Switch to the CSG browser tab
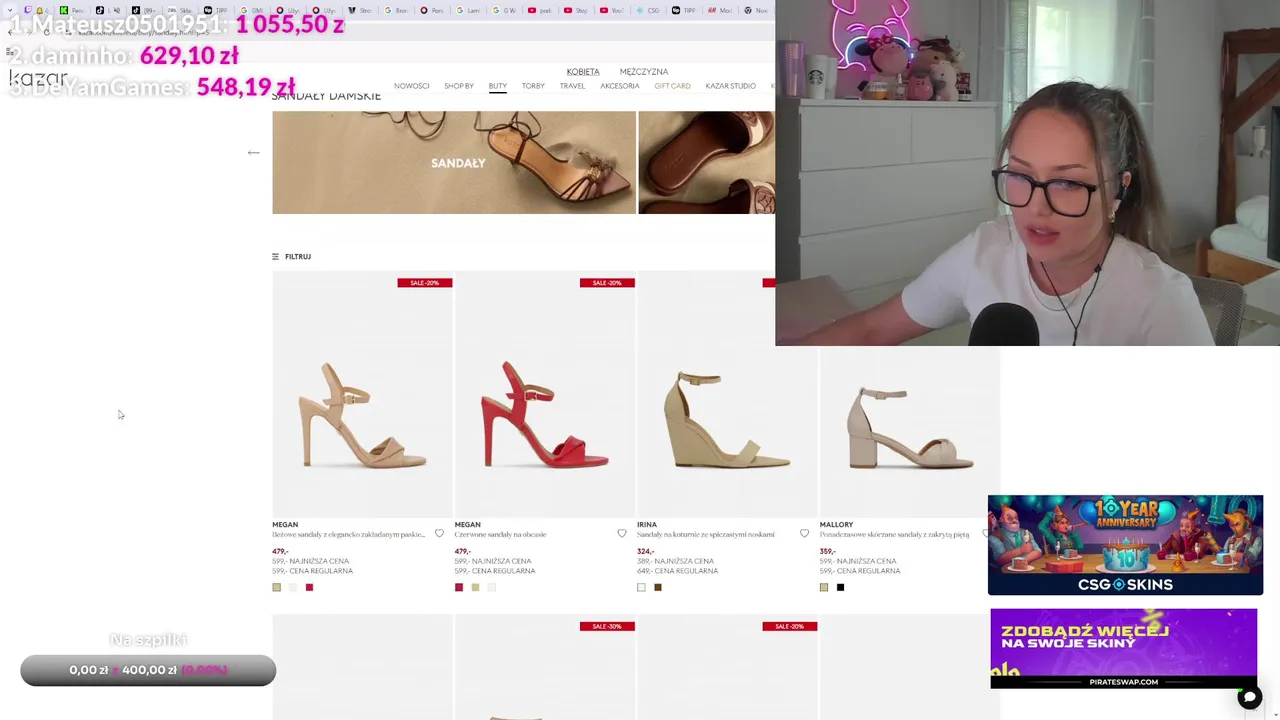 pos(648,11)
